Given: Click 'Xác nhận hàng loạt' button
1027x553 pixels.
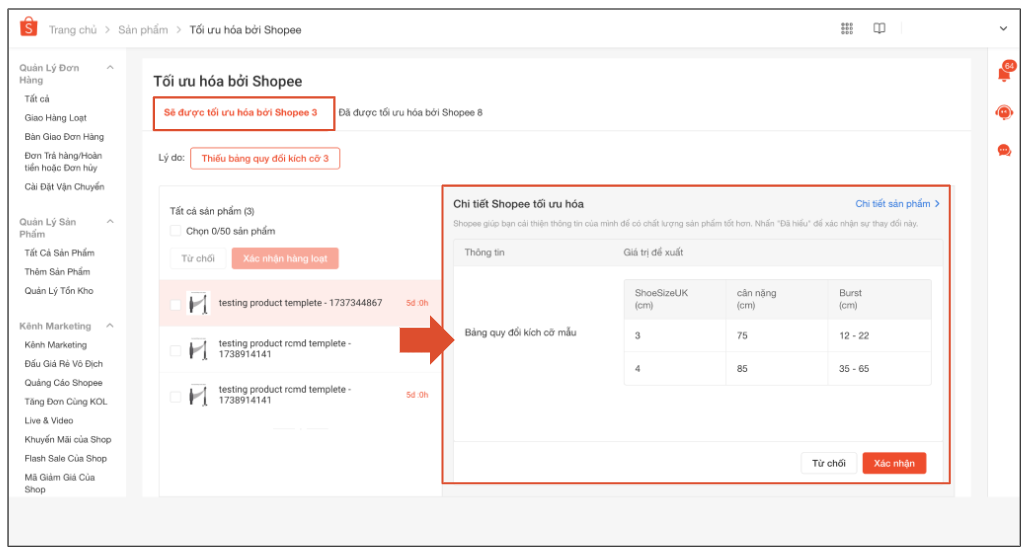Looking at the screenshot, I should click(x=285, y=258).
